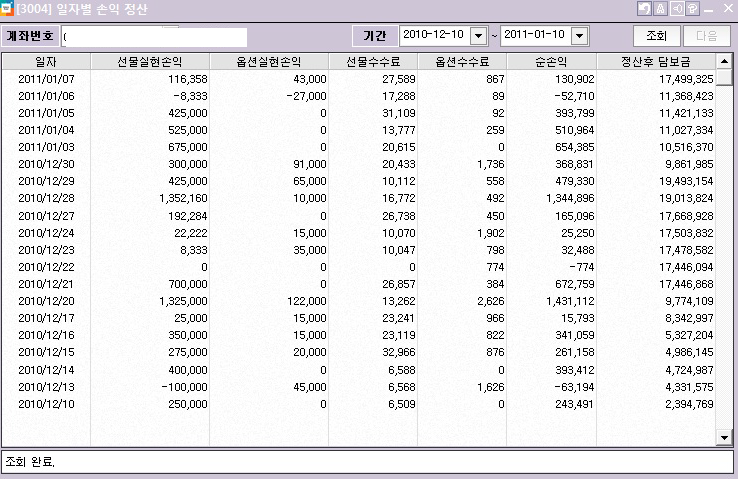Open the end date 2011-01-10 dropdown
The height and width of the screenshot is (479, 738).
[x=579, y=36]
